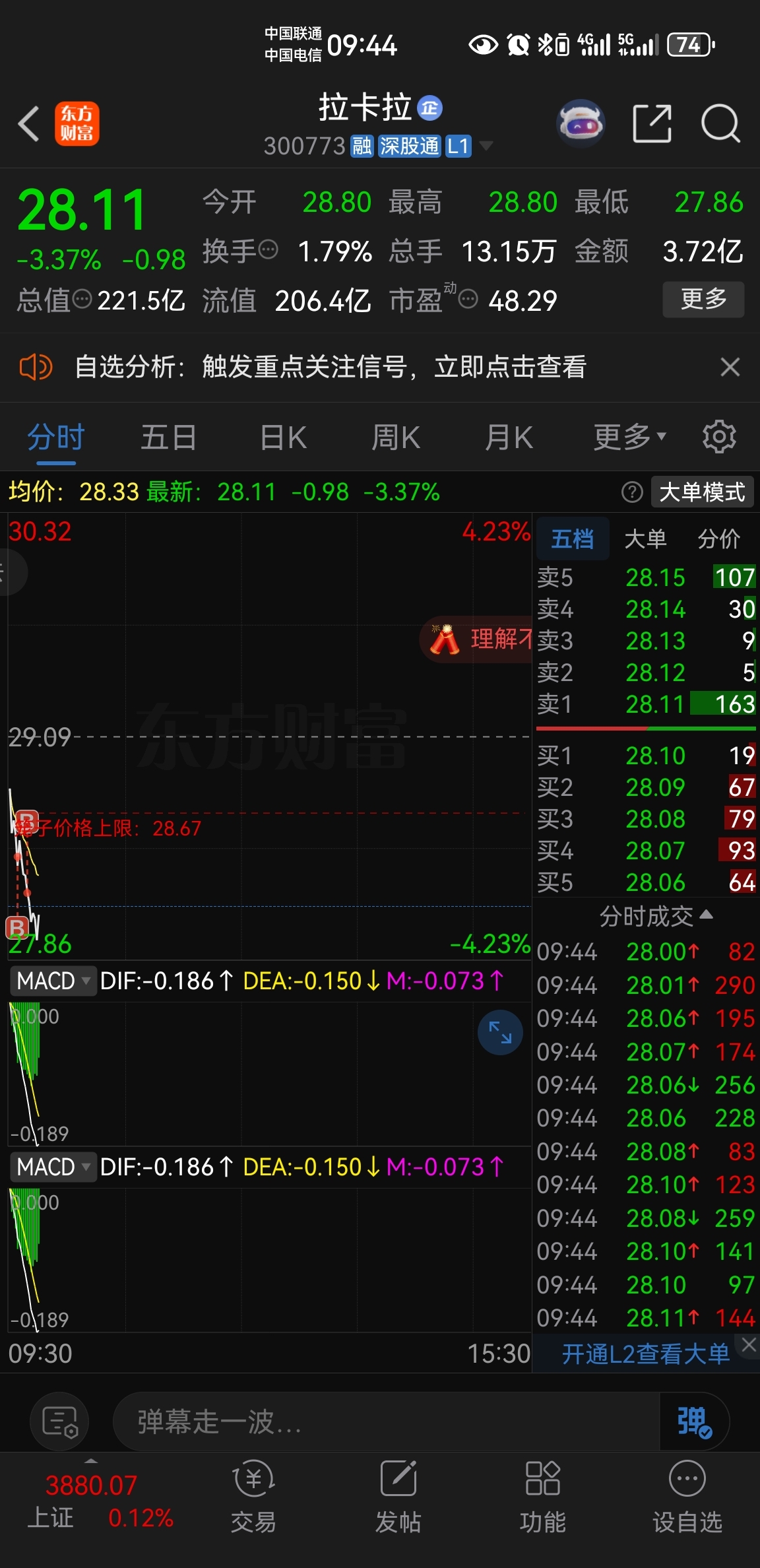
Task: Tap the speaker announcement icon
Action: point(36,367)
